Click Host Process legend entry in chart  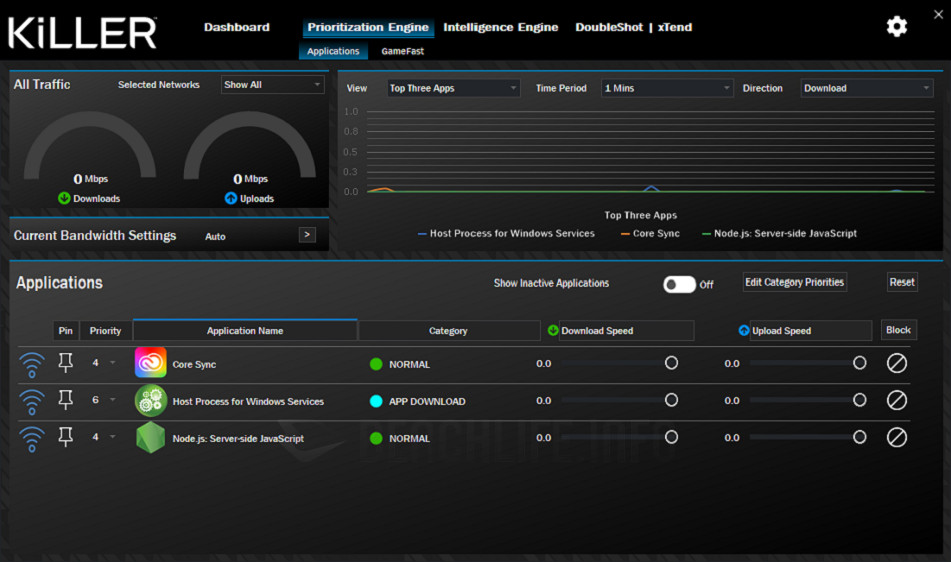[506, 233]
